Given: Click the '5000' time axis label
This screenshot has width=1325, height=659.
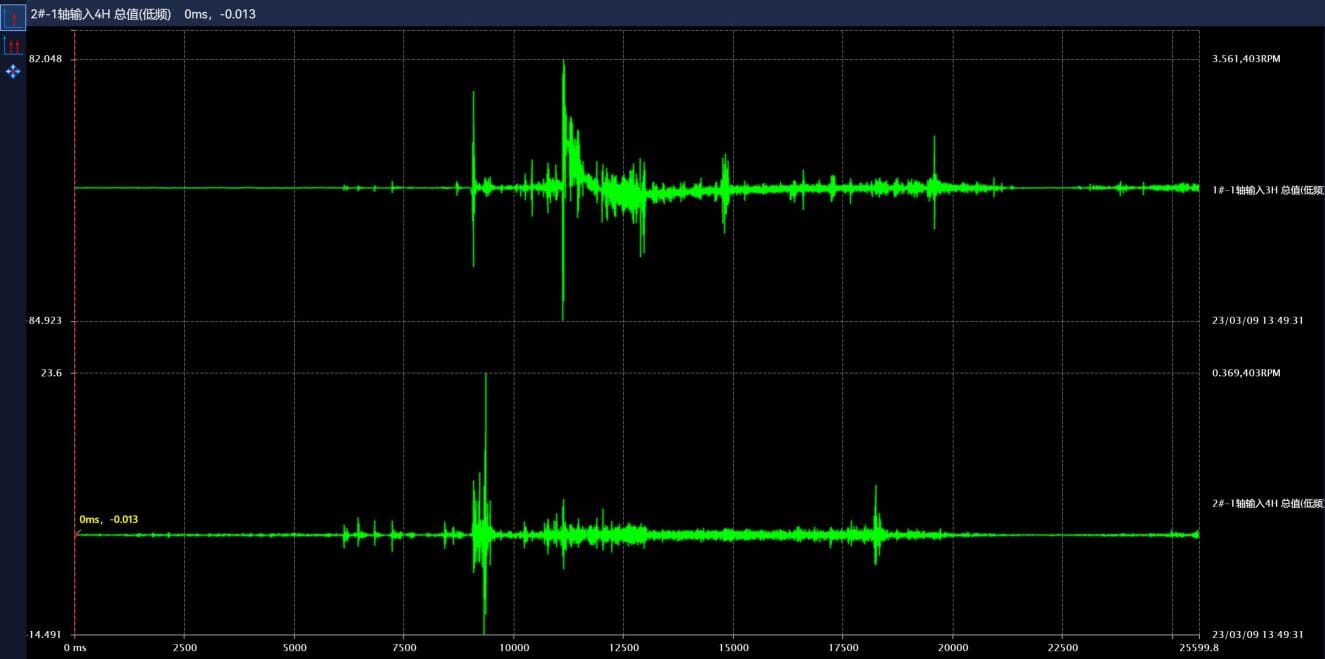Looking at the screenshot, I should coord(294,648).
